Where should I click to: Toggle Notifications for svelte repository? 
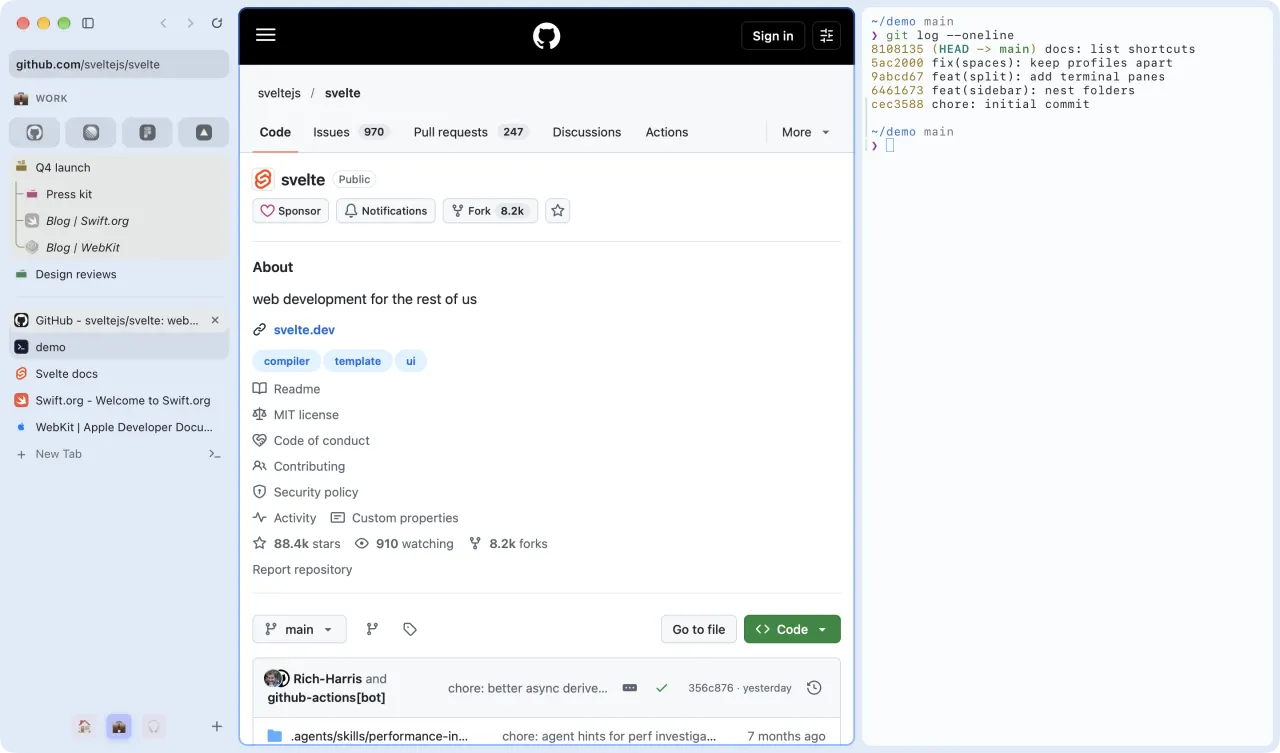(386, 211)
